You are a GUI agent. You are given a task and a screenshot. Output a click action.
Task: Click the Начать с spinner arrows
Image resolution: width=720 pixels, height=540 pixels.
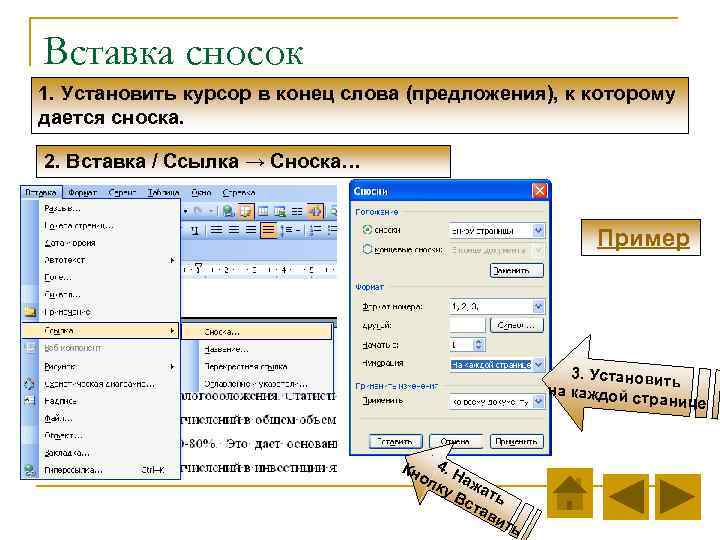point(478,344)
